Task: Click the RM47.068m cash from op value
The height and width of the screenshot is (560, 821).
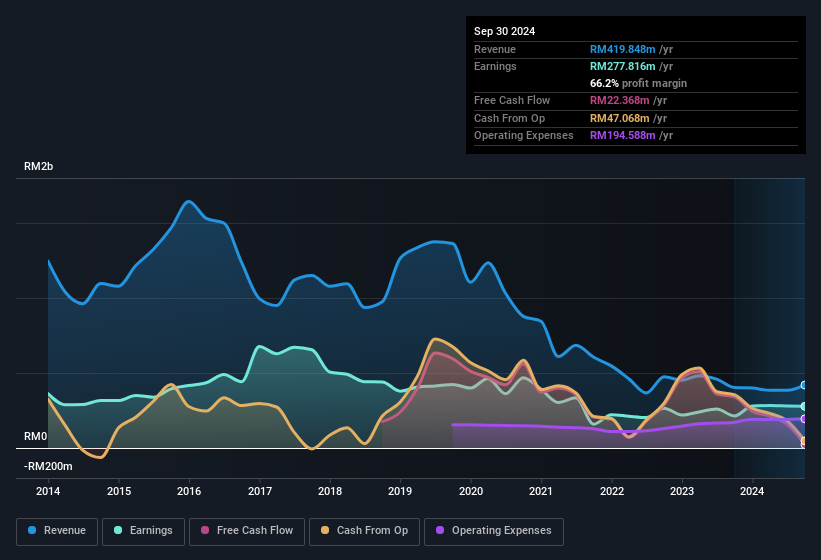Action: [x=620, y=118]
